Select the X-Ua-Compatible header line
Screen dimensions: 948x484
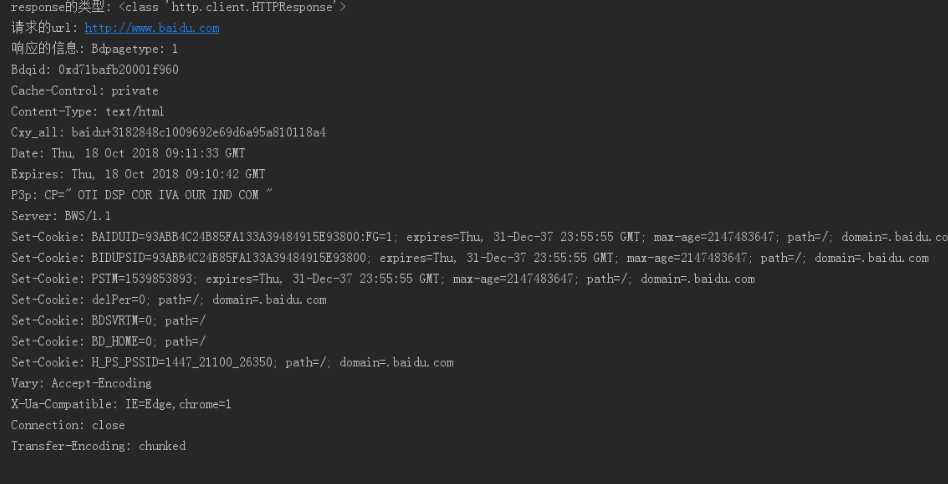tap(121, 404)
